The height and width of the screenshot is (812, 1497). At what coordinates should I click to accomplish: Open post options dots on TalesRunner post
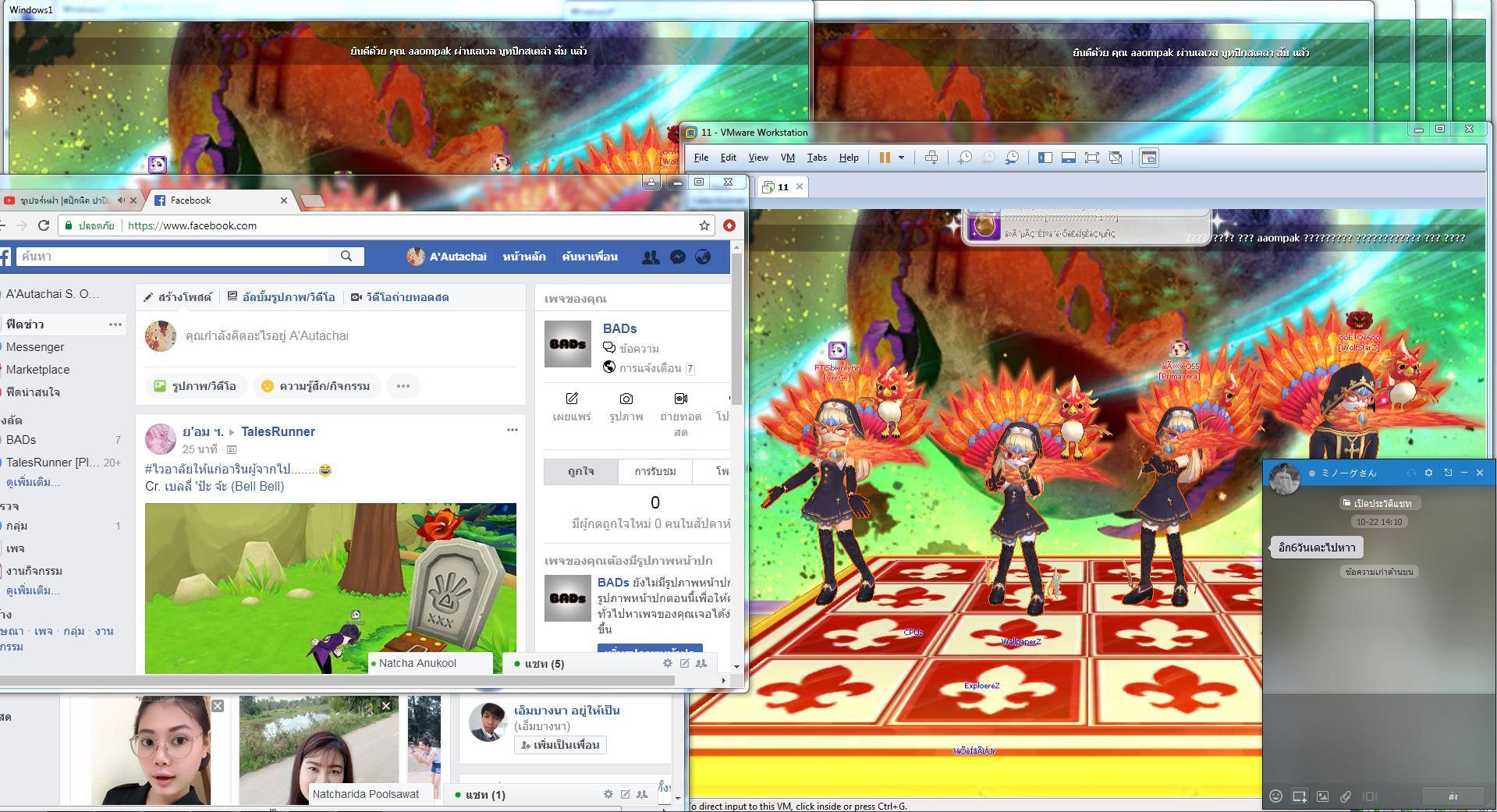513,430
